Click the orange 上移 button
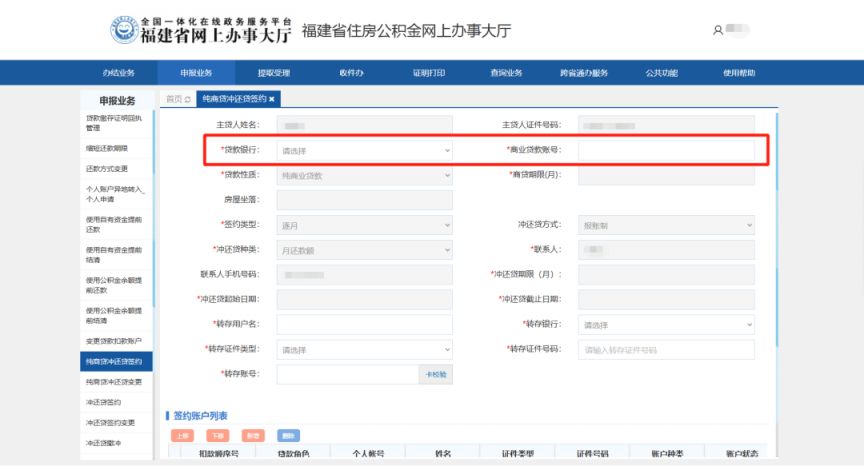Viewport: 864px width, 466px height. coord(182,436)
